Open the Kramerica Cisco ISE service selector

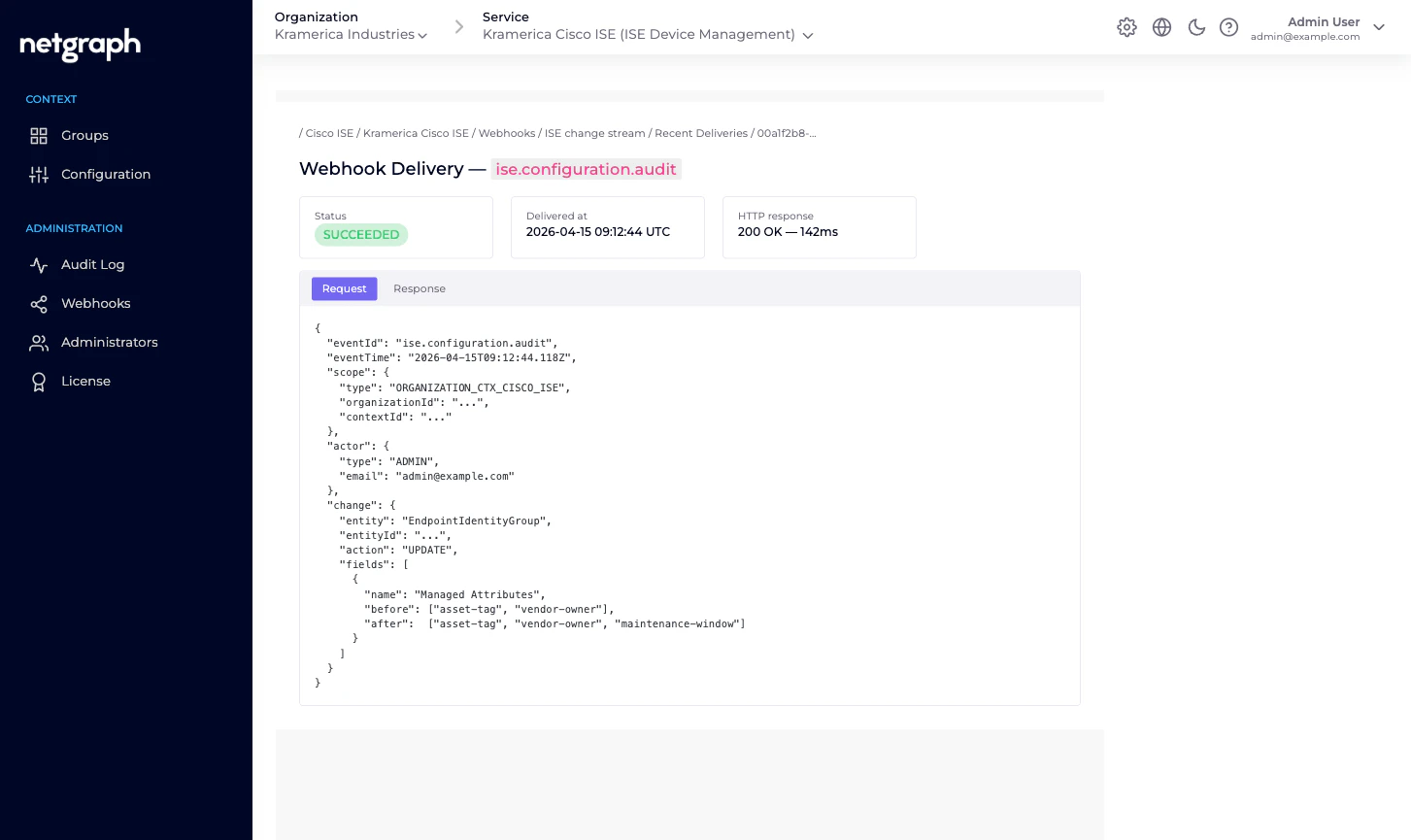646,34
